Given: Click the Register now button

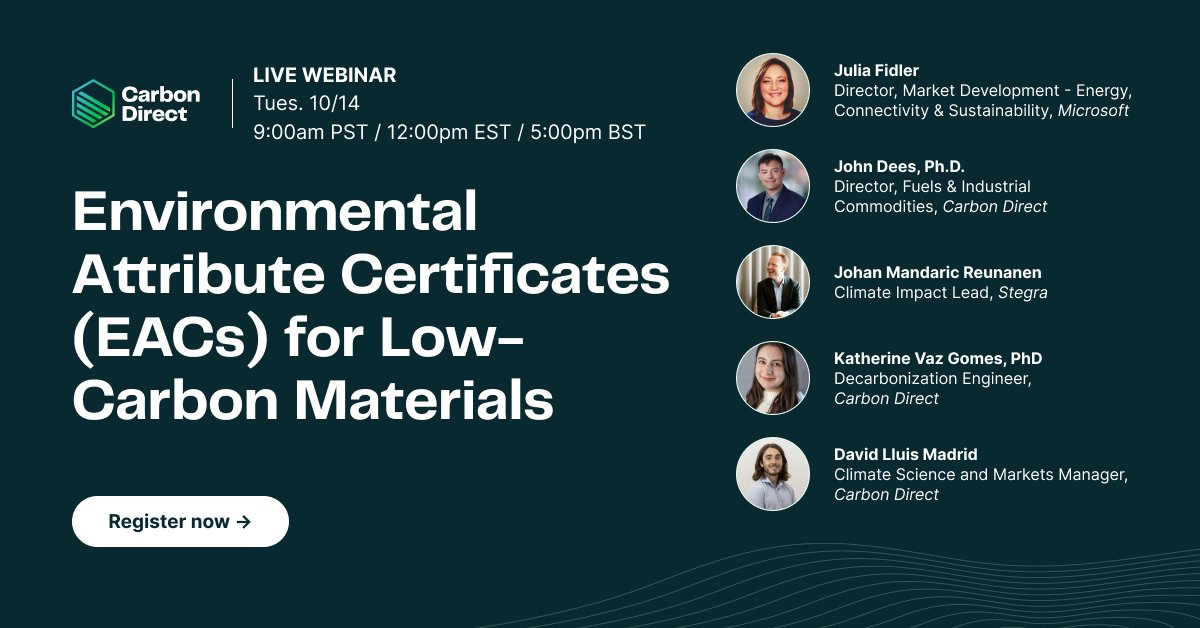Looking at the screenshot, I should 180,521.
